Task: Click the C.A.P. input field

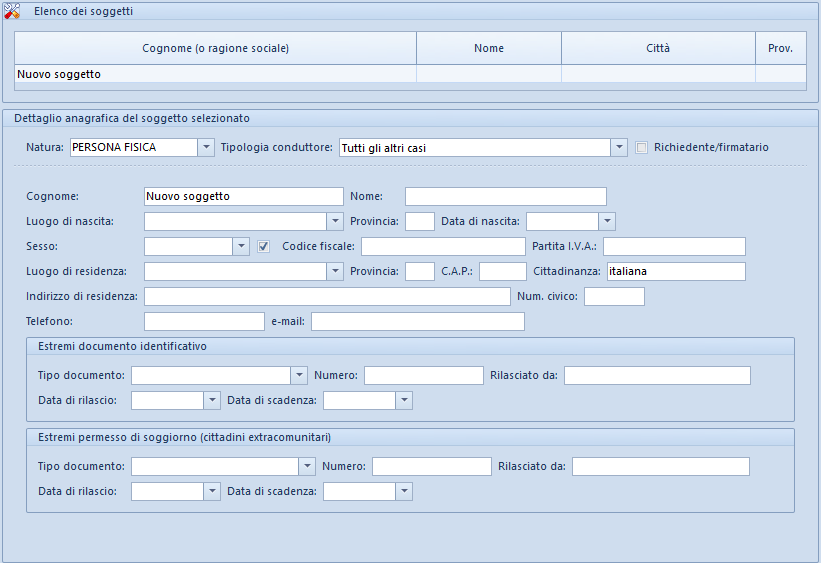Action: 503,272
